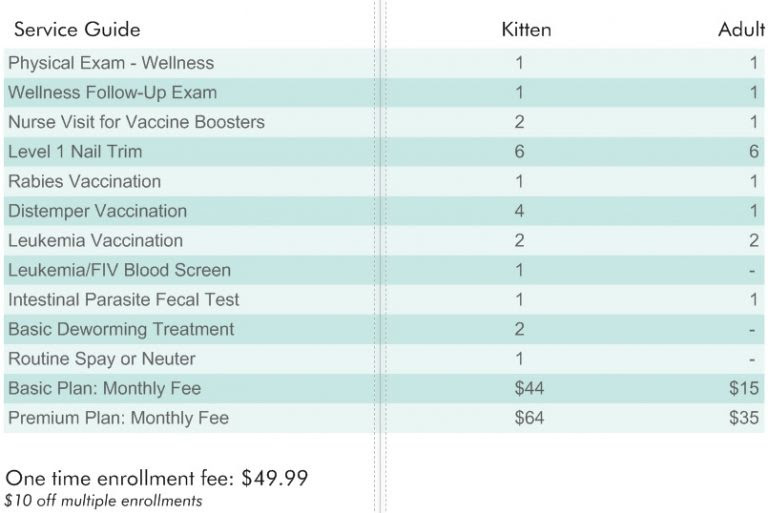Select the Leukemia/FIV Blood Screen label
This screenshot has width=768, height=513.
click(120, 270)
